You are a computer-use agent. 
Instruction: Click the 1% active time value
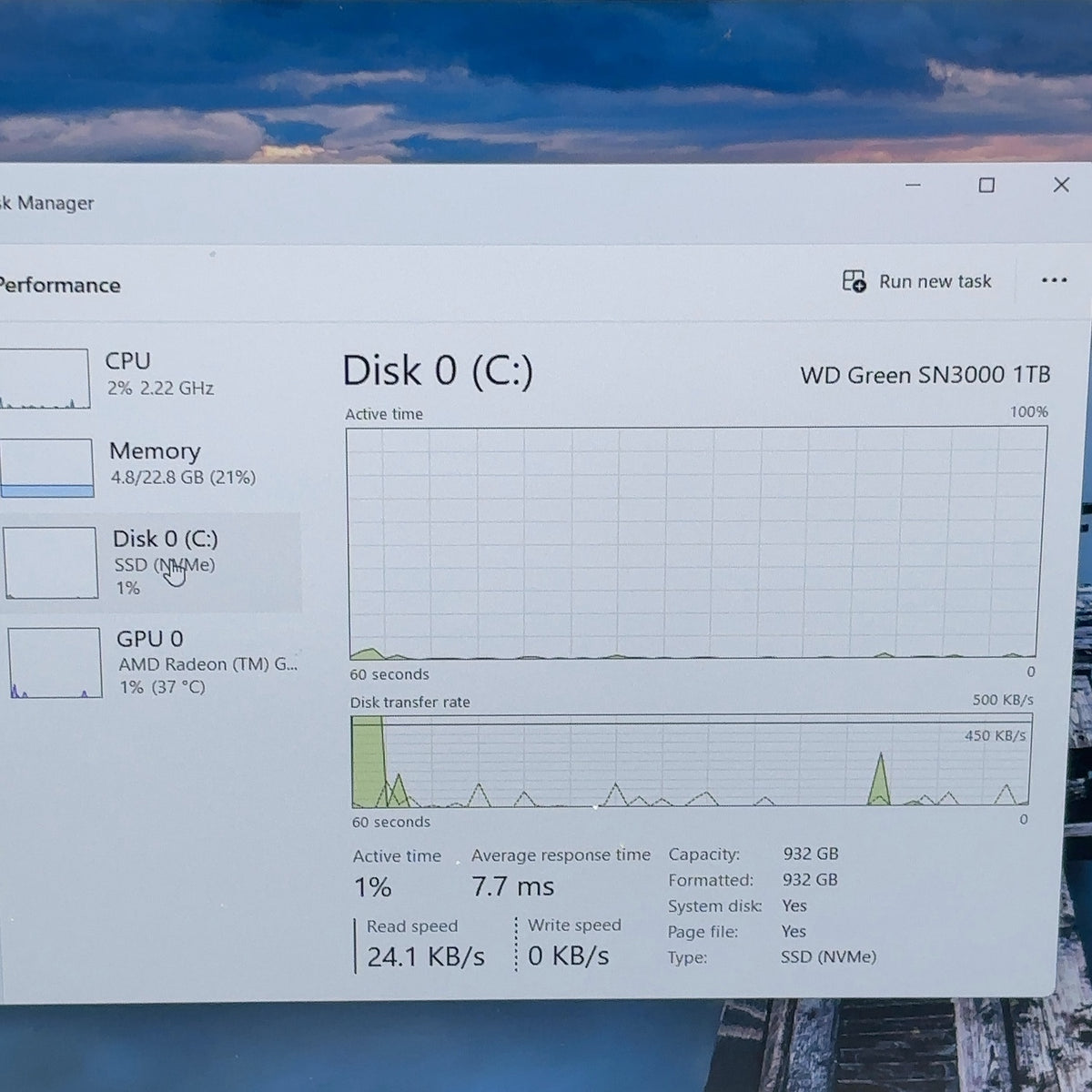tap(372, 887)
